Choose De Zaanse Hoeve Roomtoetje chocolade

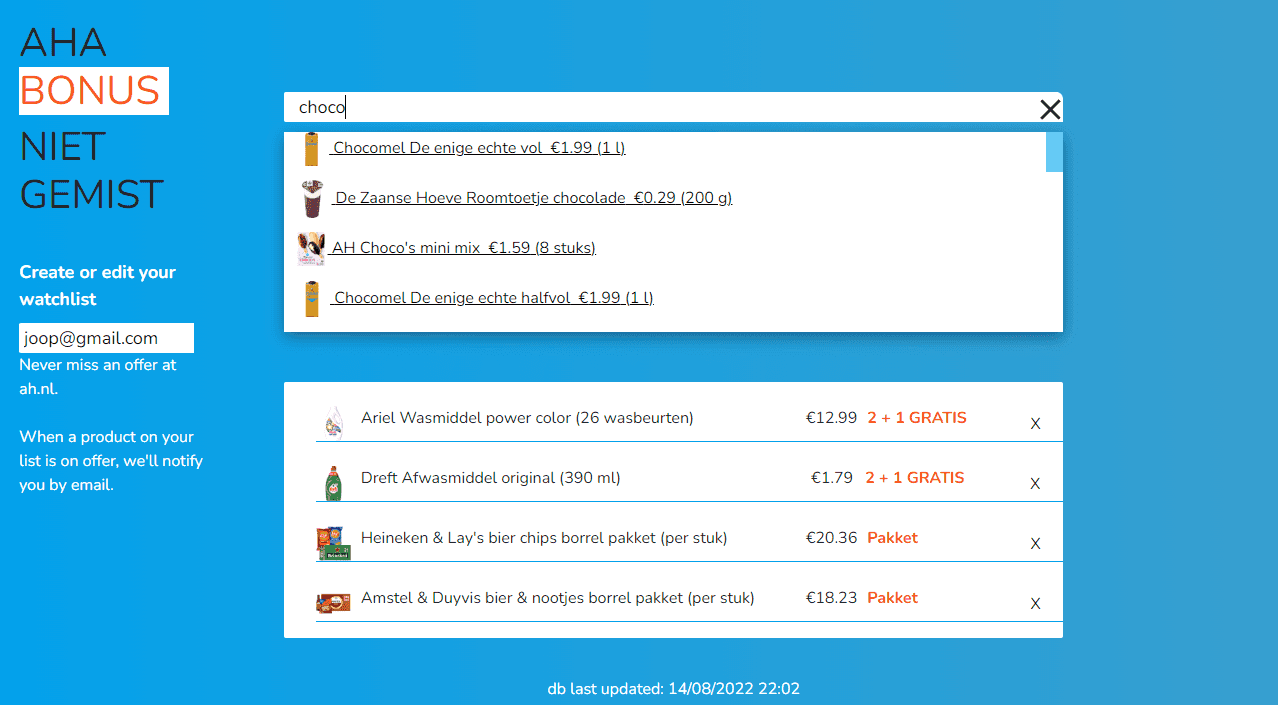(533, 198)
